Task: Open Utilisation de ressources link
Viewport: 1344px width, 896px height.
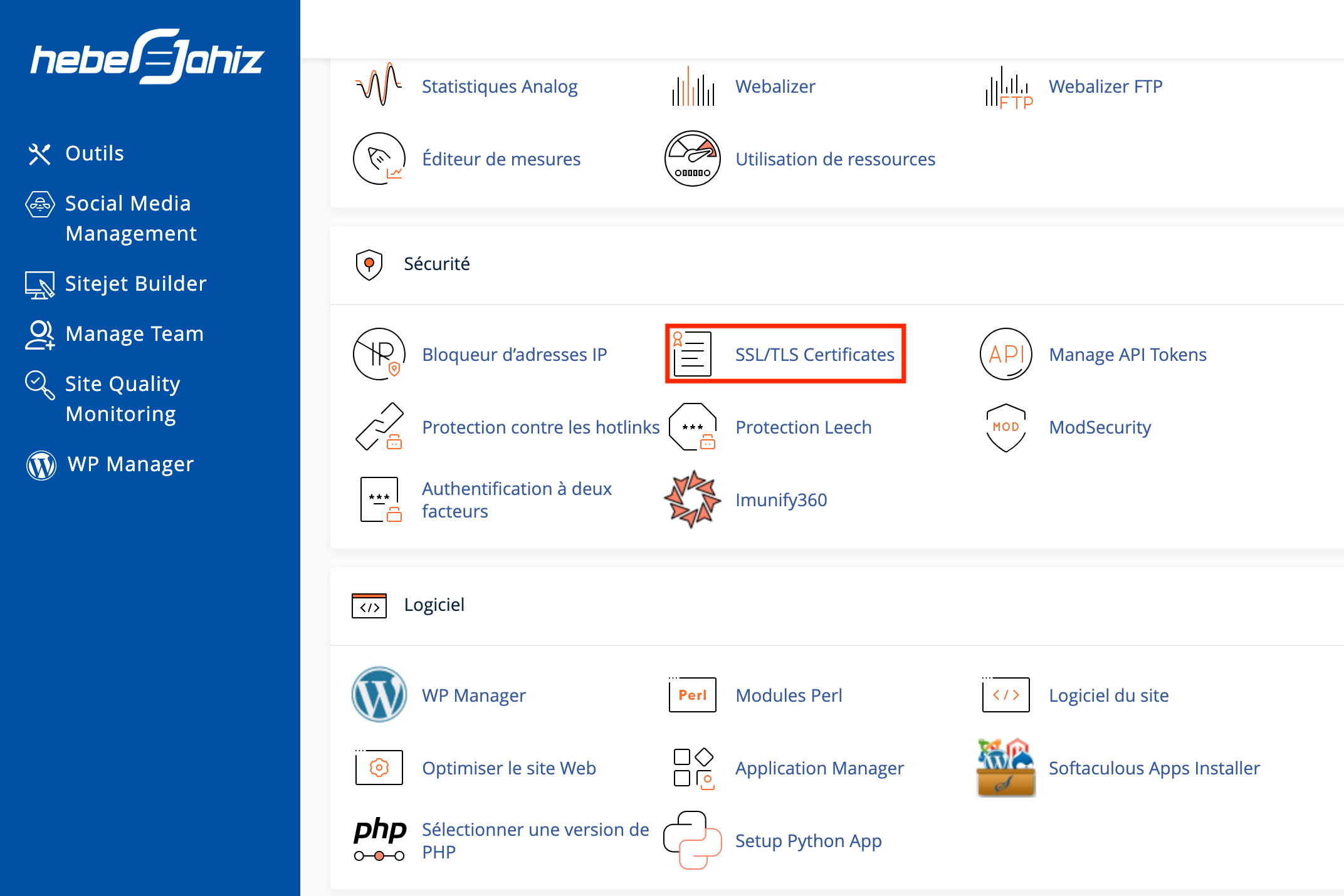Action: click(x=835, y=159)
